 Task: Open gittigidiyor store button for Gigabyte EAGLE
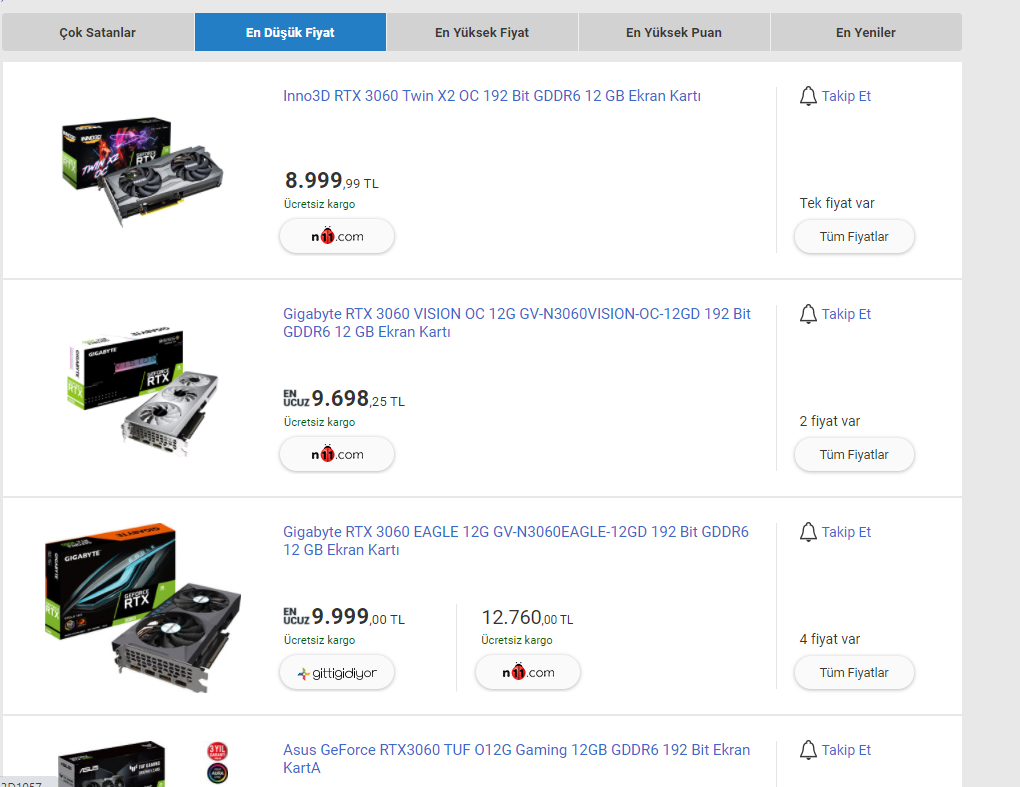337,673
